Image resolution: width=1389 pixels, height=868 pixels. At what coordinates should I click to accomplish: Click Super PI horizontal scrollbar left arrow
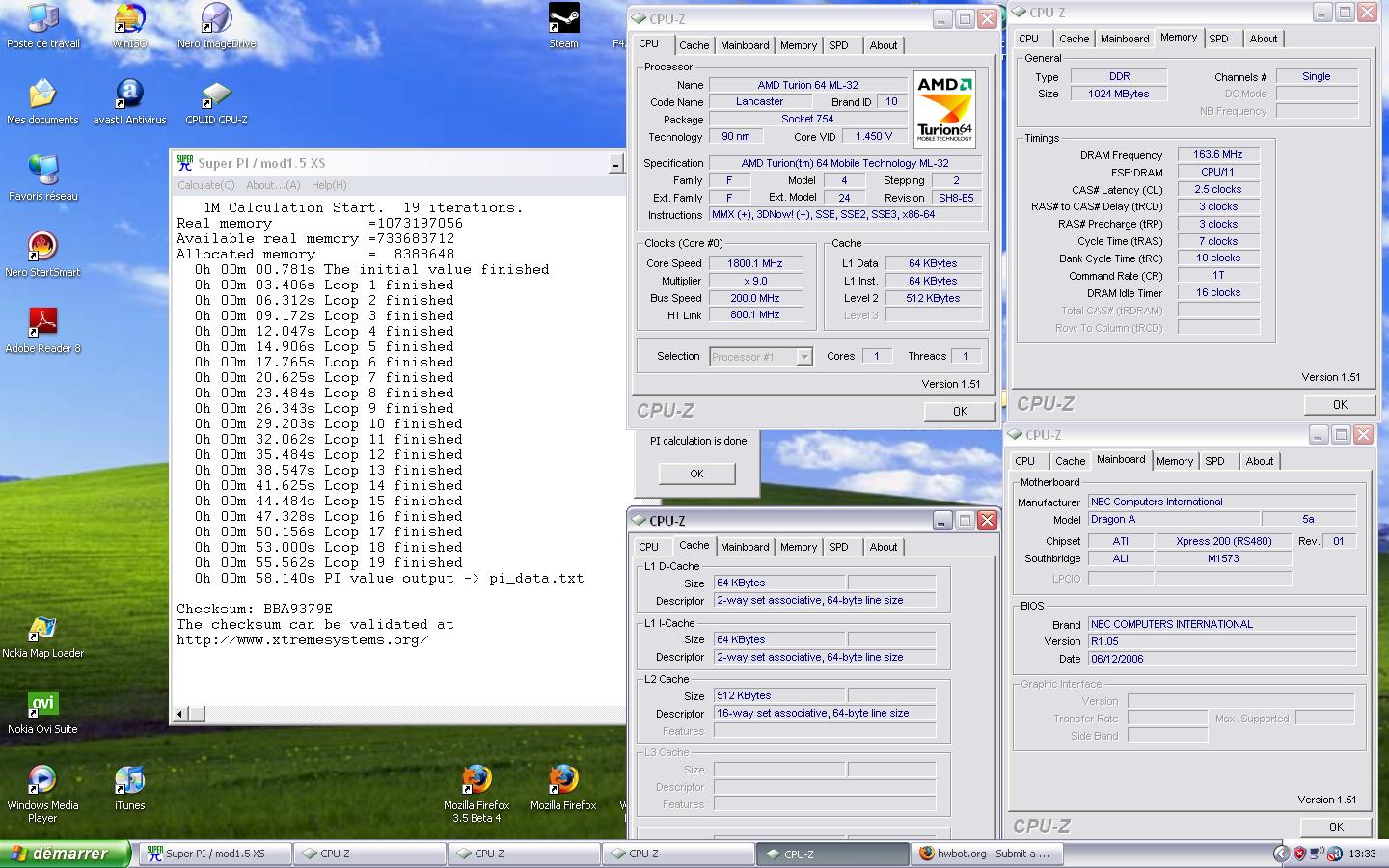point(180,715)
